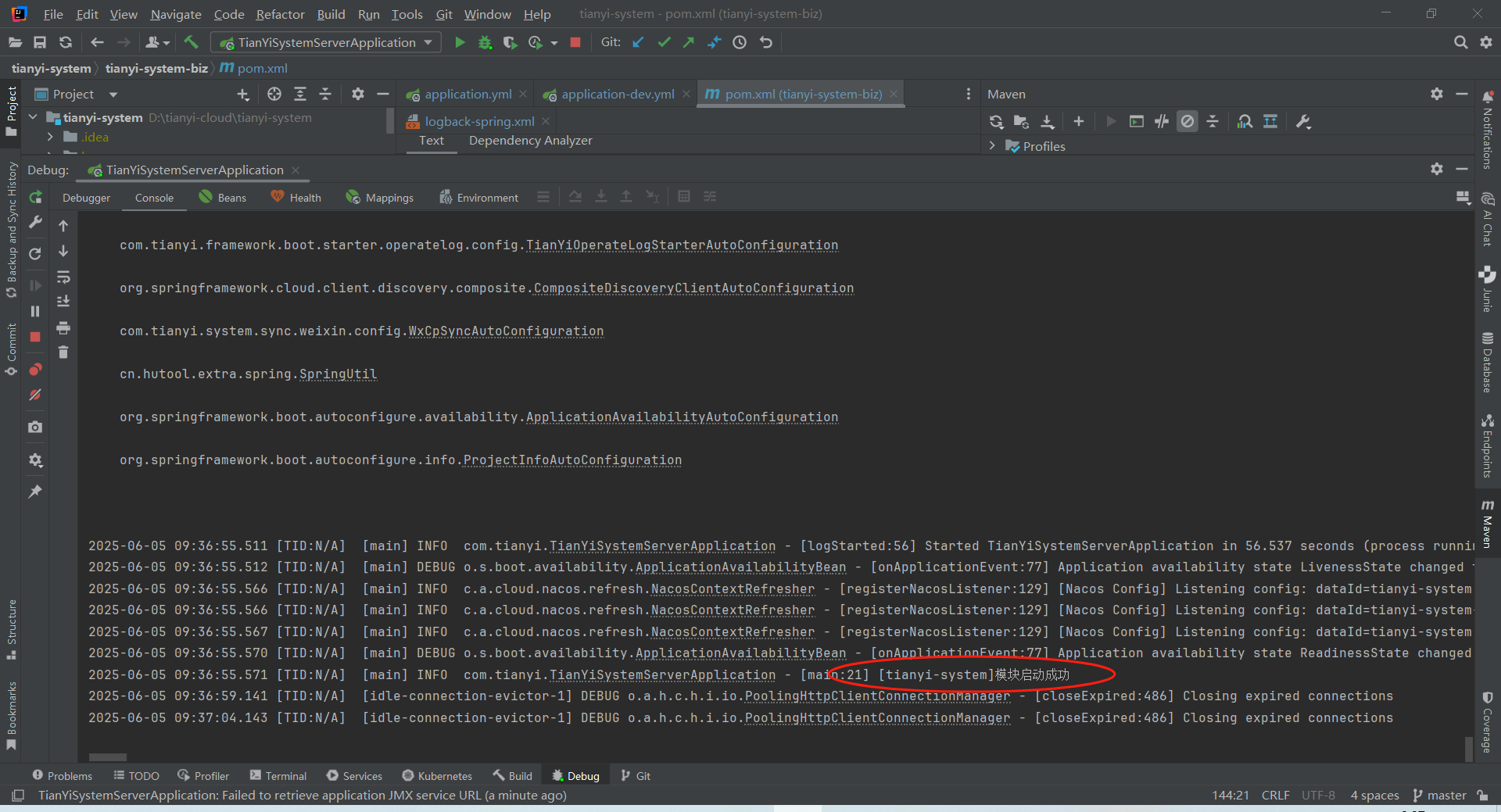Open the Terminal tool window
Viewport: 1501px width, 812px height.
(x=278, y=775)
